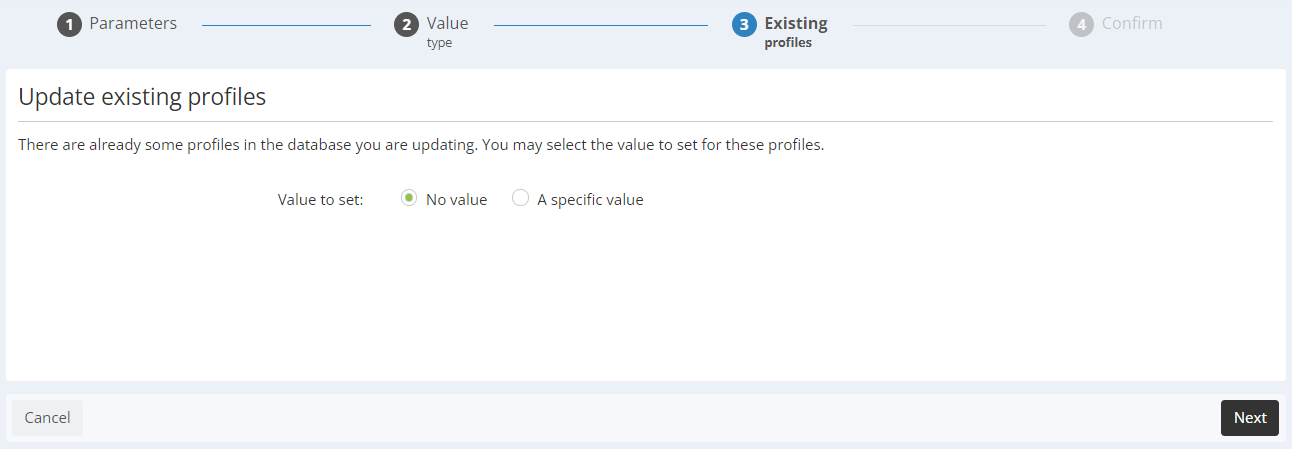Click the existing profiles description sentence
The width and height of the screenshot is (1292, 449).
[421, 145]
